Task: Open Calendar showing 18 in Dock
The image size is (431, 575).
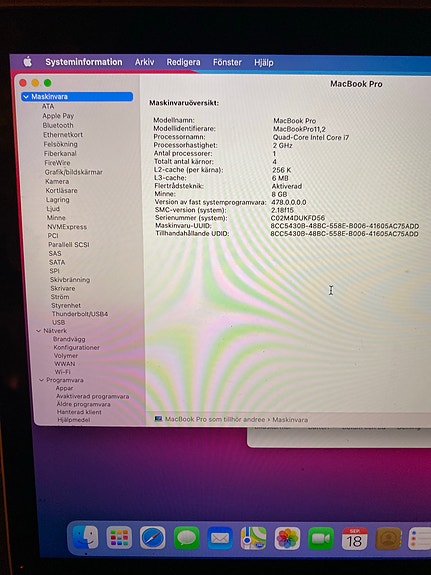Action: (x=354, y=538)
